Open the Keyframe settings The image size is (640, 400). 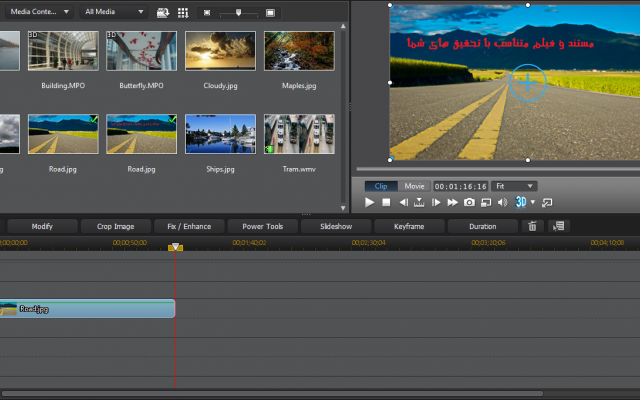click(409, 226)
